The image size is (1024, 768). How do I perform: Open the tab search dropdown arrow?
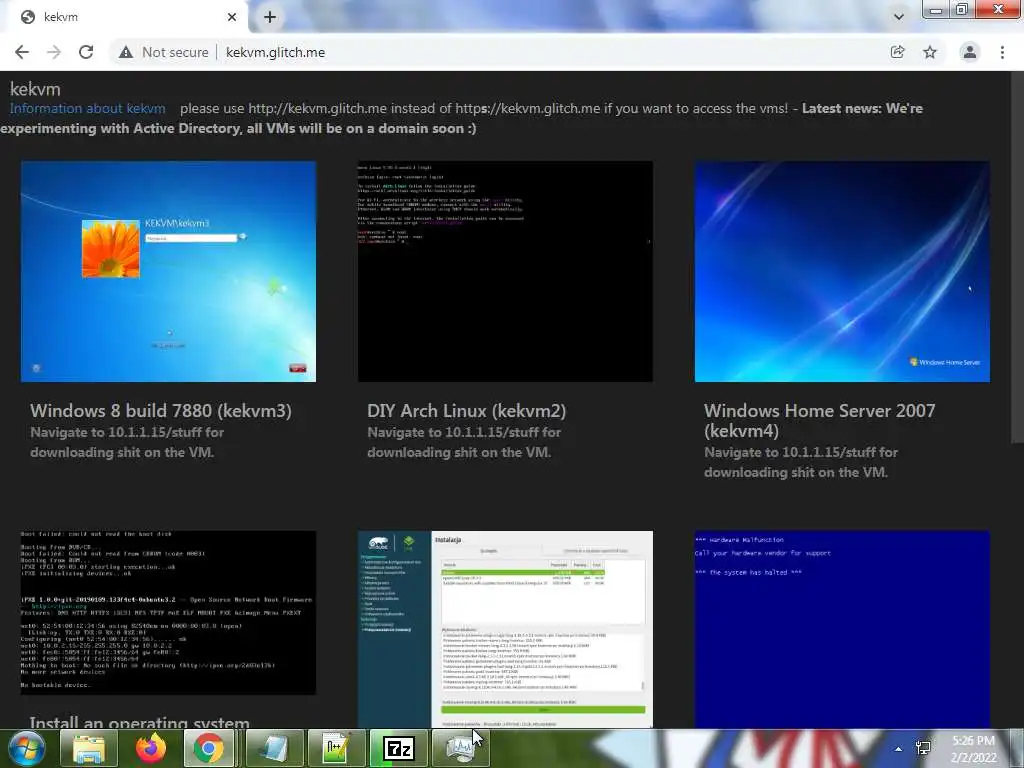click(899, 17)
